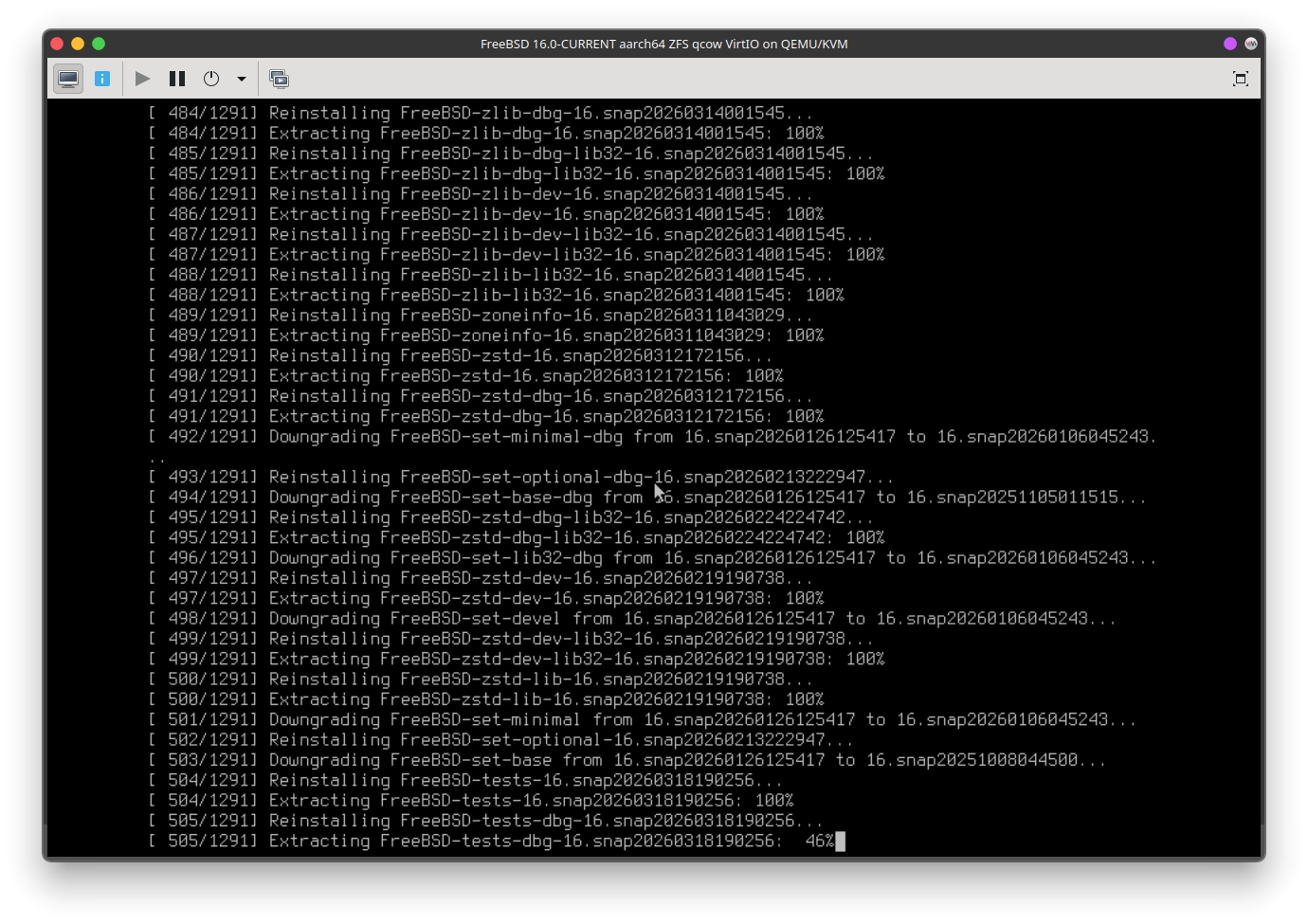Show the graphical console view
1308x924 pixels.
68,79
